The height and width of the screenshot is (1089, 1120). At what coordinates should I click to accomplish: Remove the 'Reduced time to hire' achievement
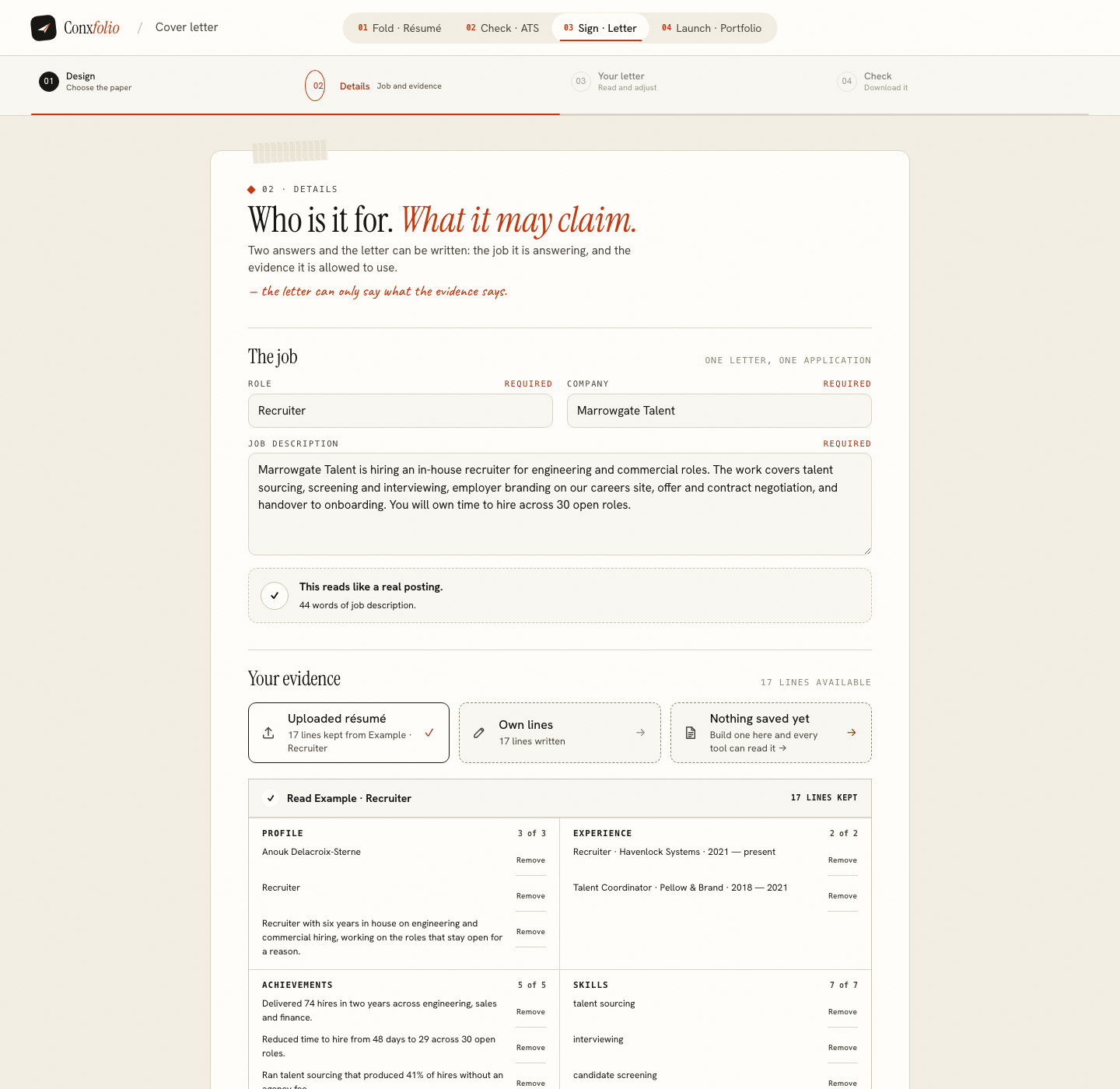pos(530,1048)
